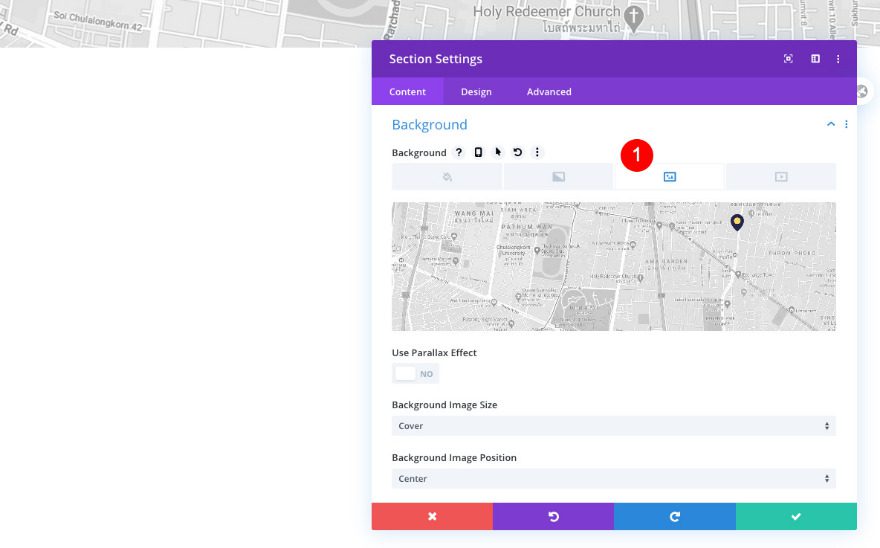
Task: Open the Section Settings three-dot menu
Action: coord(838,59)
